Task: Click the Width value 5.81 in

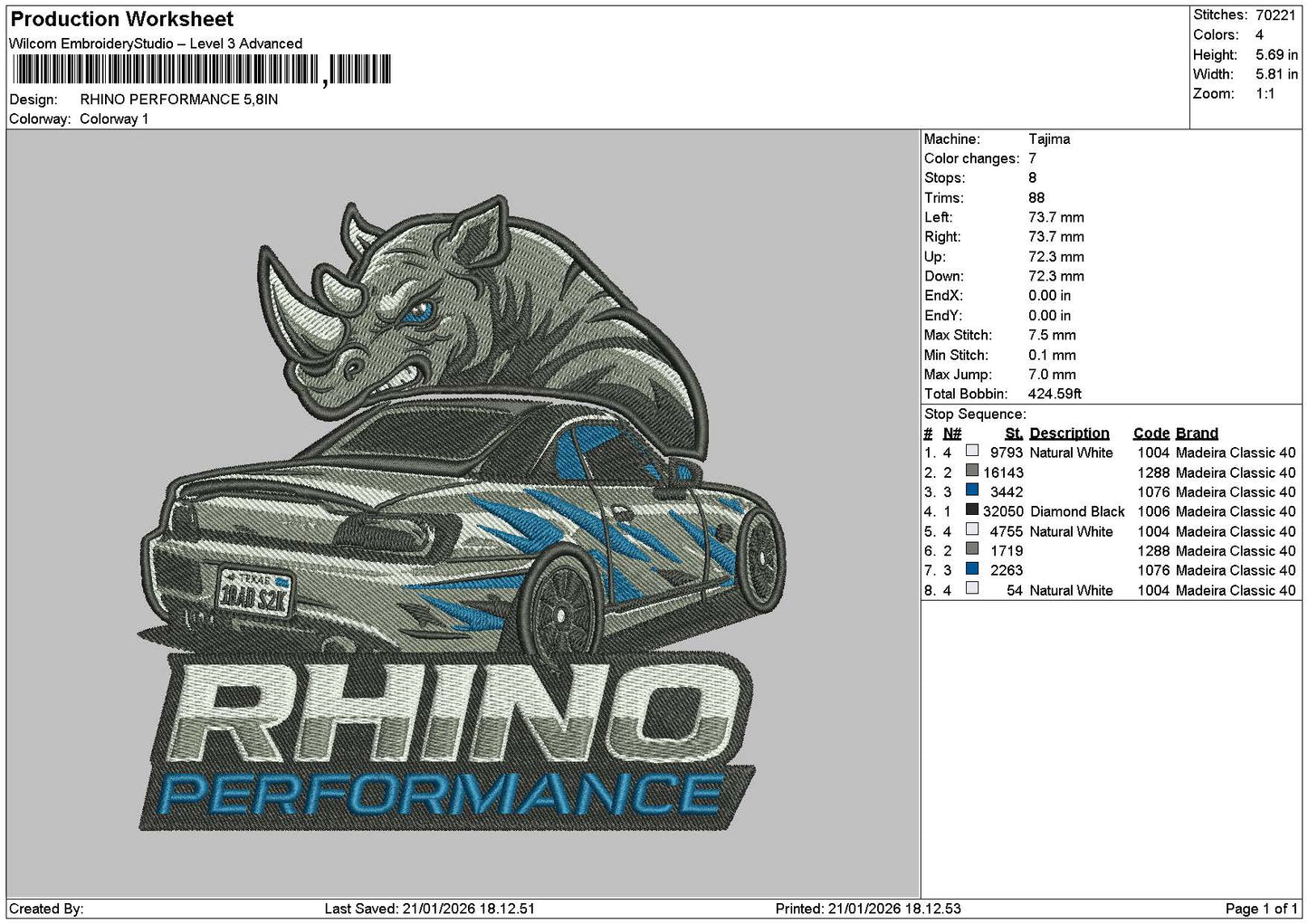Action: tap(1276, 74)
